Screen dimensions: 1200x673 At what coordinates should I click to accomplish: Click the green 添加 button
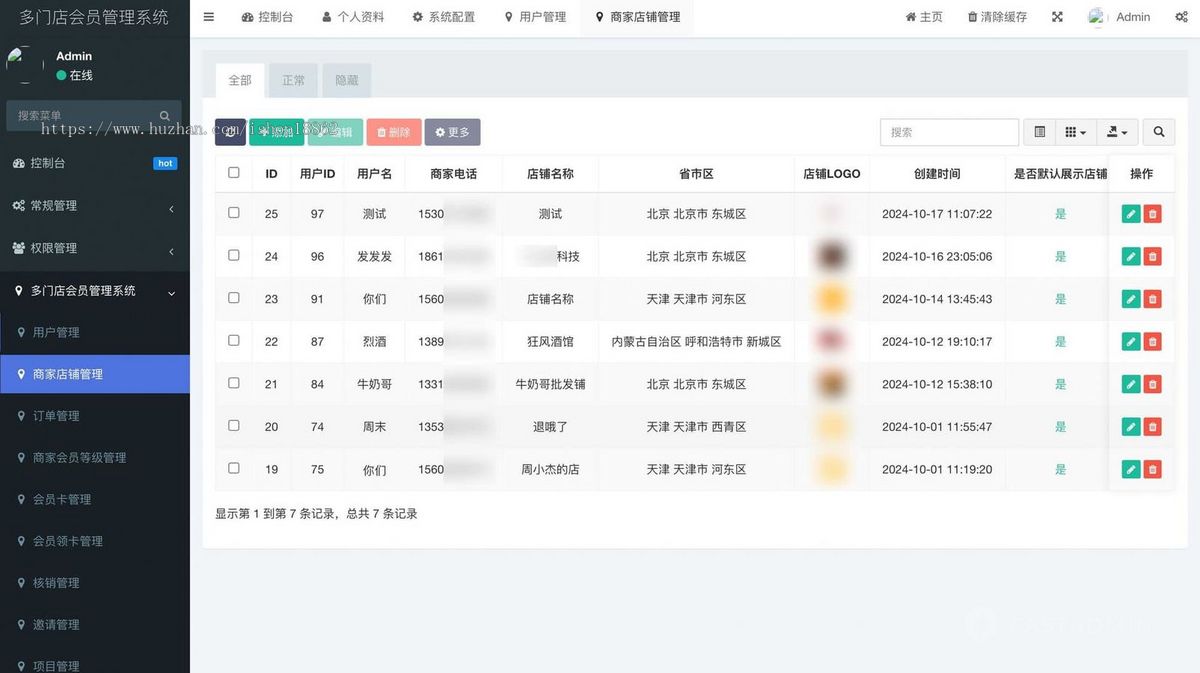[x=276, y=131]
